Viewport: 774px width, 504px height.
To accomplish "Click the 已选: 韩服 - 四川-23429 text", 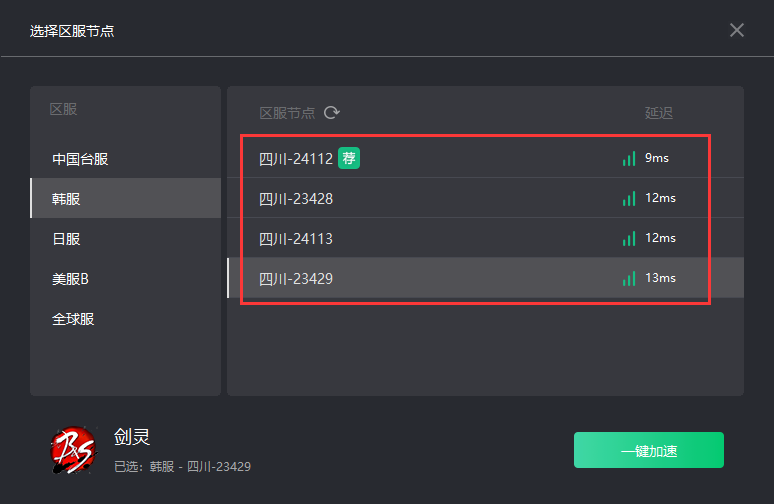I will click(x=182, y=466).
